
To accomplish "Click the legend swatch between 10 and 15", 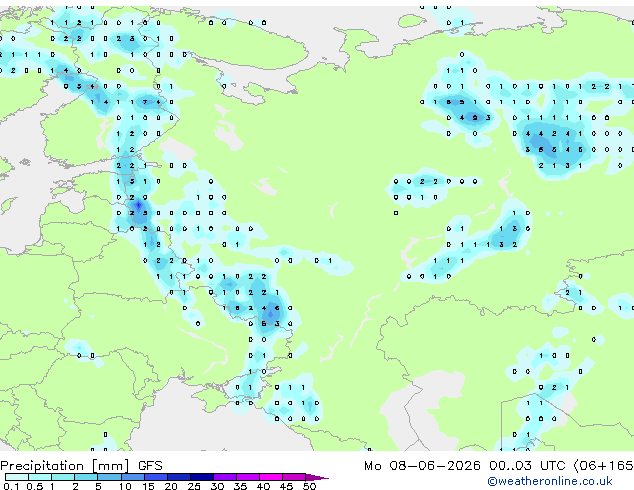I will pos(132,477).
